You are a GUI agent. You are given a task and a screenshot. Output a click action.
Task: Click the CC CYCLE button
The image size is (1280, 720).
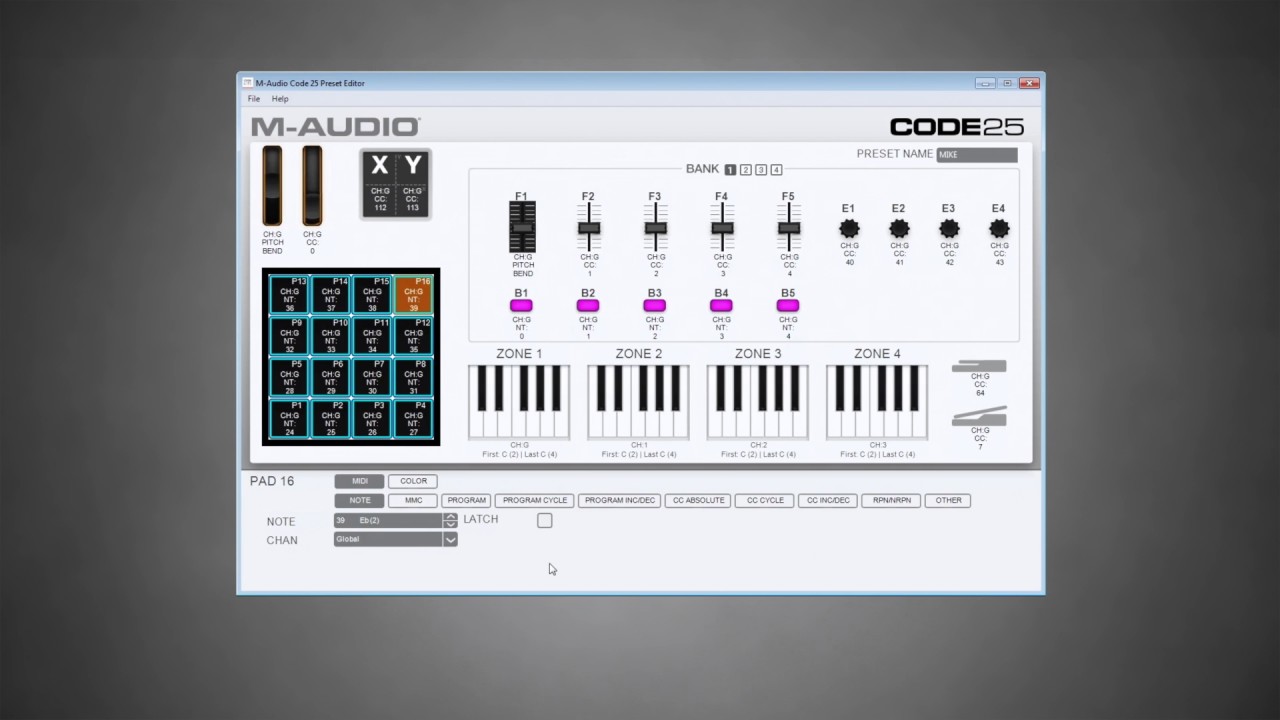point(765,500)
